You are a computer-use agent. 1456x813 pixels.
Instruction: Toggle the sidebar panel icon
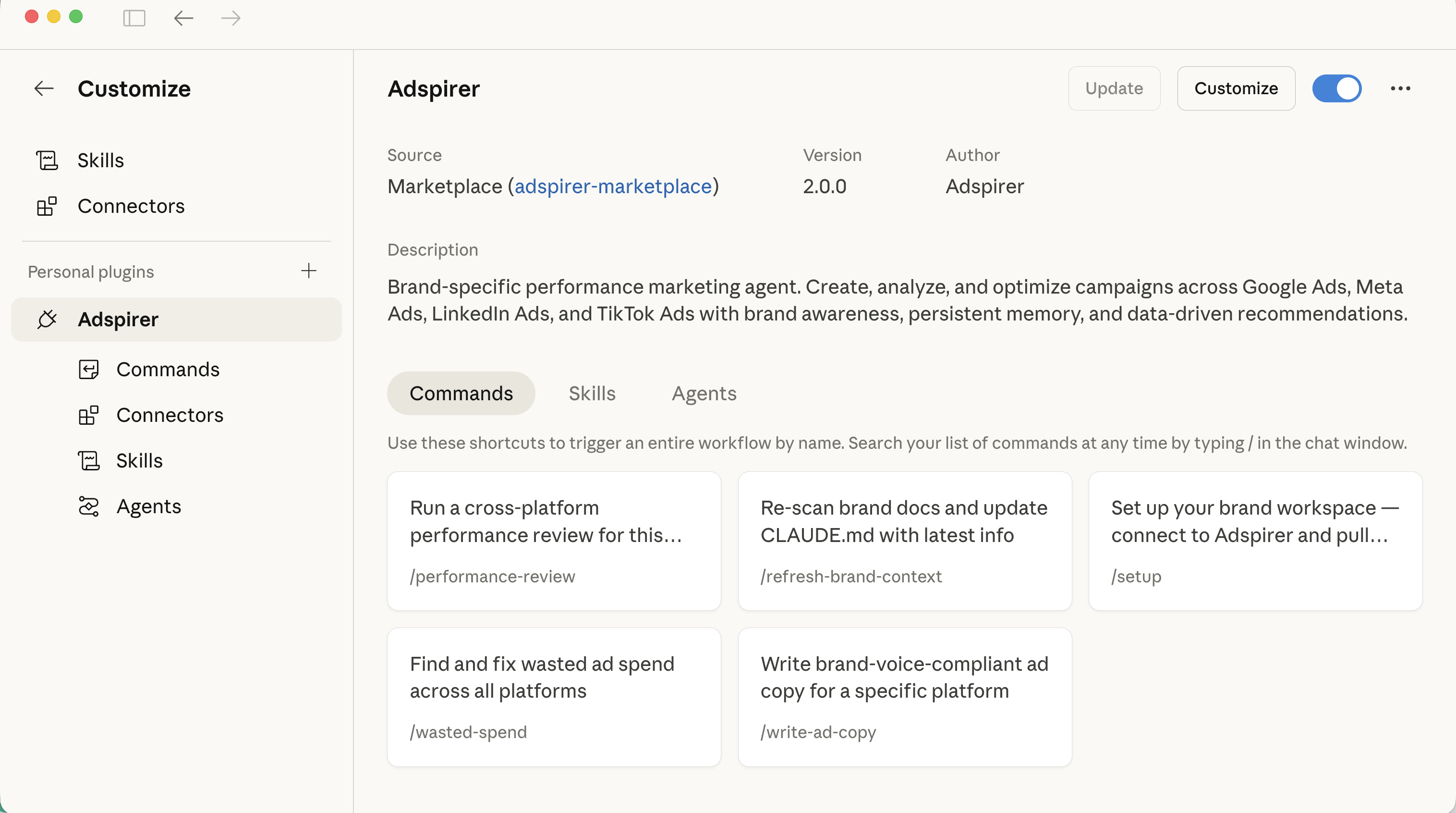click(x=134, y=18)
